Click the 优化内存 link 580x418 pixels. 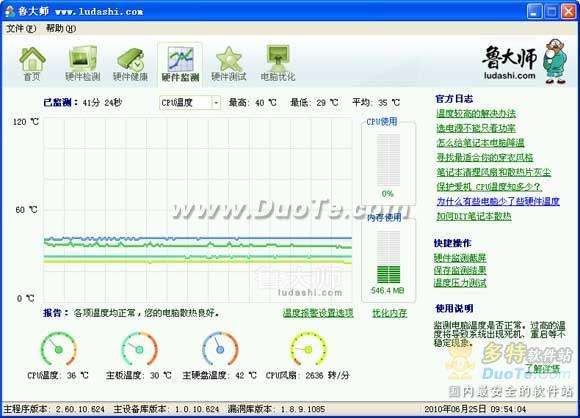pos(389,313)
